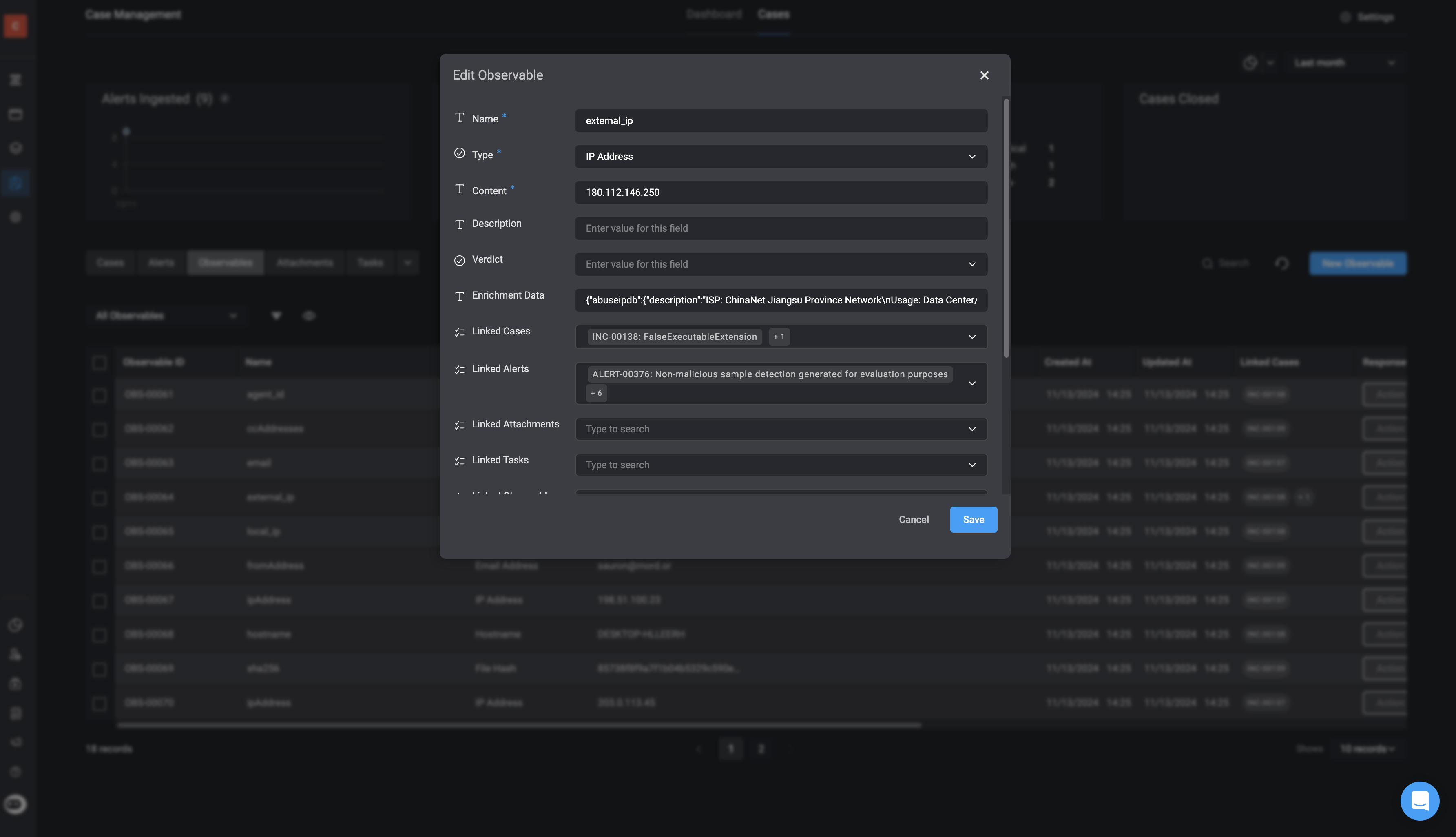1456x837 pixels.
Task: Click the Type field check-circle icon
Action: click(459, 153)
